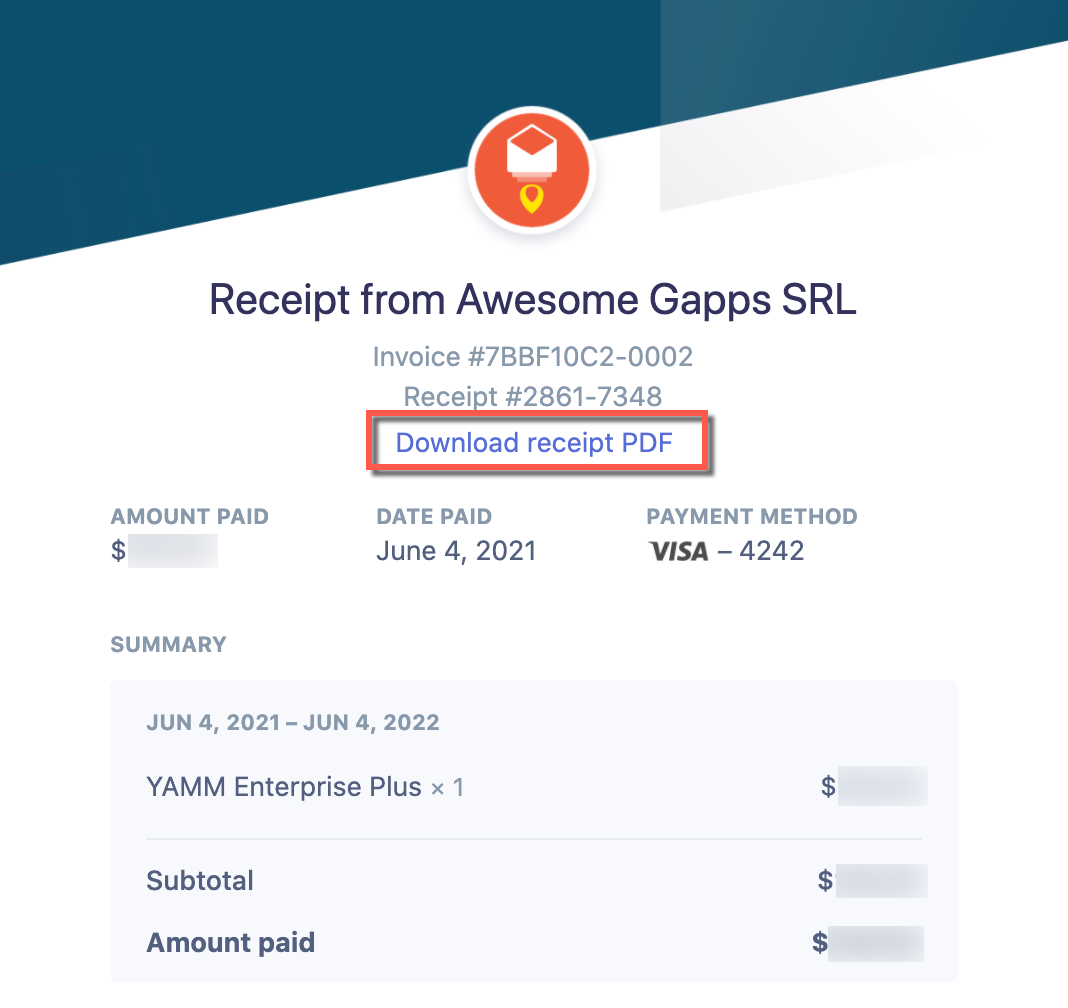
Task: Click the VISA card brand logo
Action: click(x=678, y=551)
